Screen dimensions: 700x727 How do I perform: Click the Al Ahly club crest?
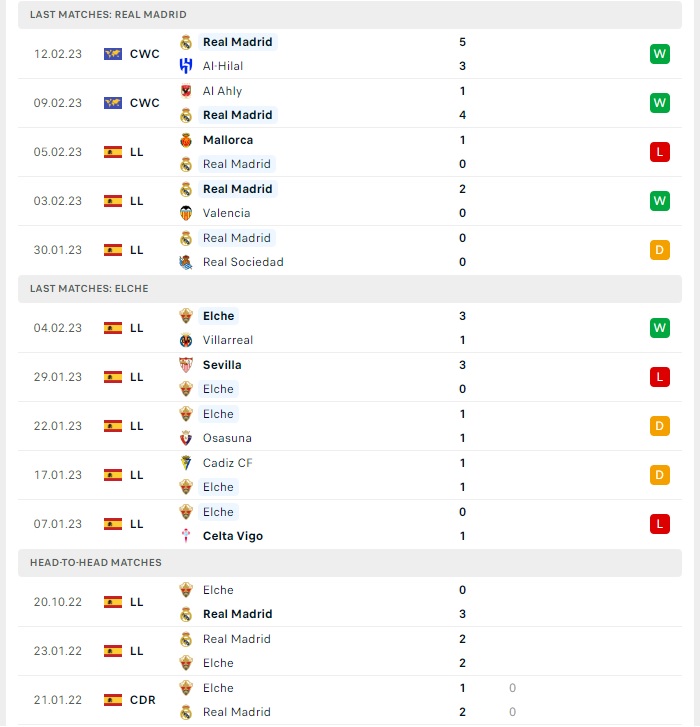click(x=186, y=91)
